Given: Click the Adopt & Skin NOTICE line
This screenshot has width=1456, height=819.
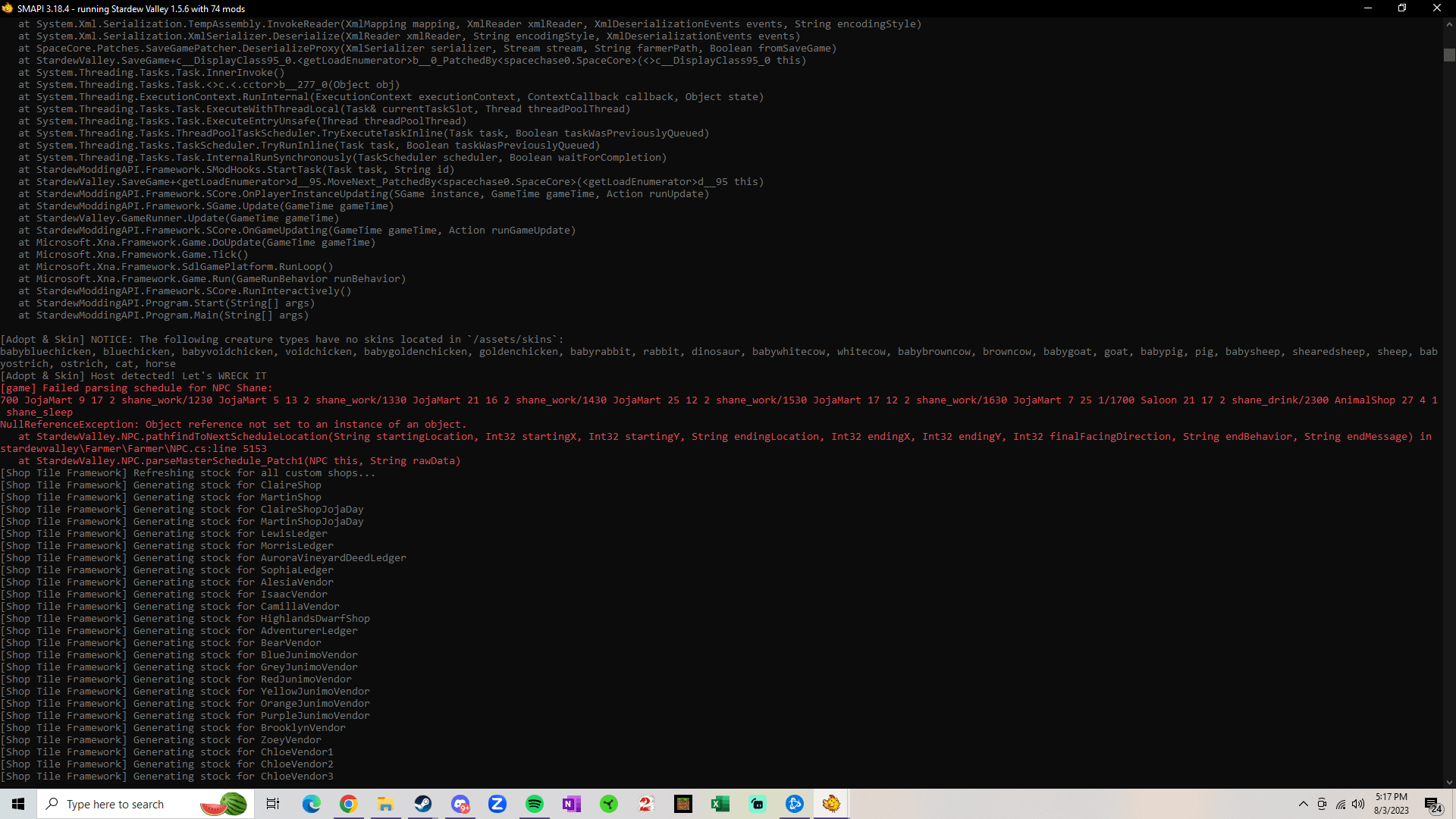Looking at the screenshot, I should (282, 340).
